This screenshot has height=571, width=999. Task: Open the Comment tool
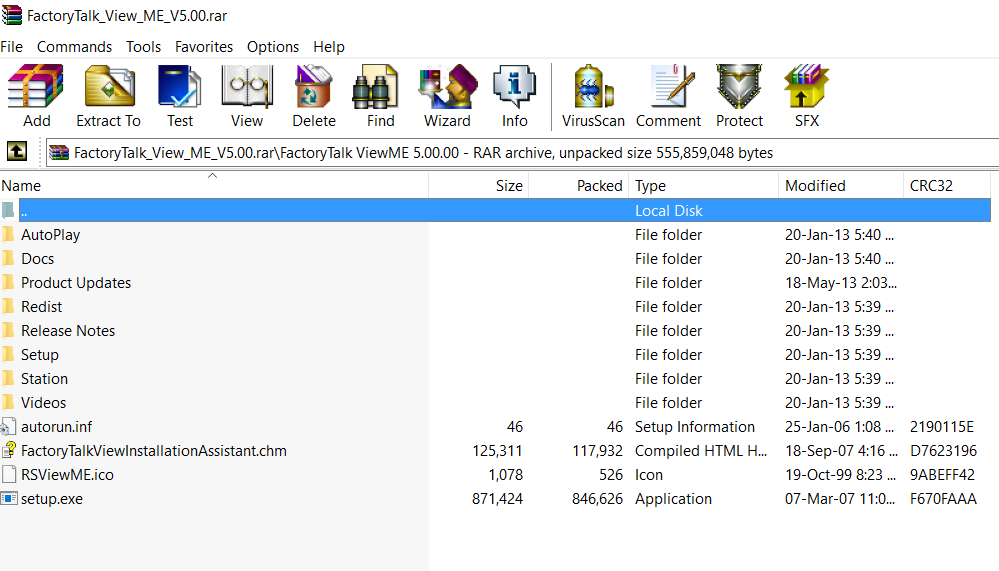(670, 85)
